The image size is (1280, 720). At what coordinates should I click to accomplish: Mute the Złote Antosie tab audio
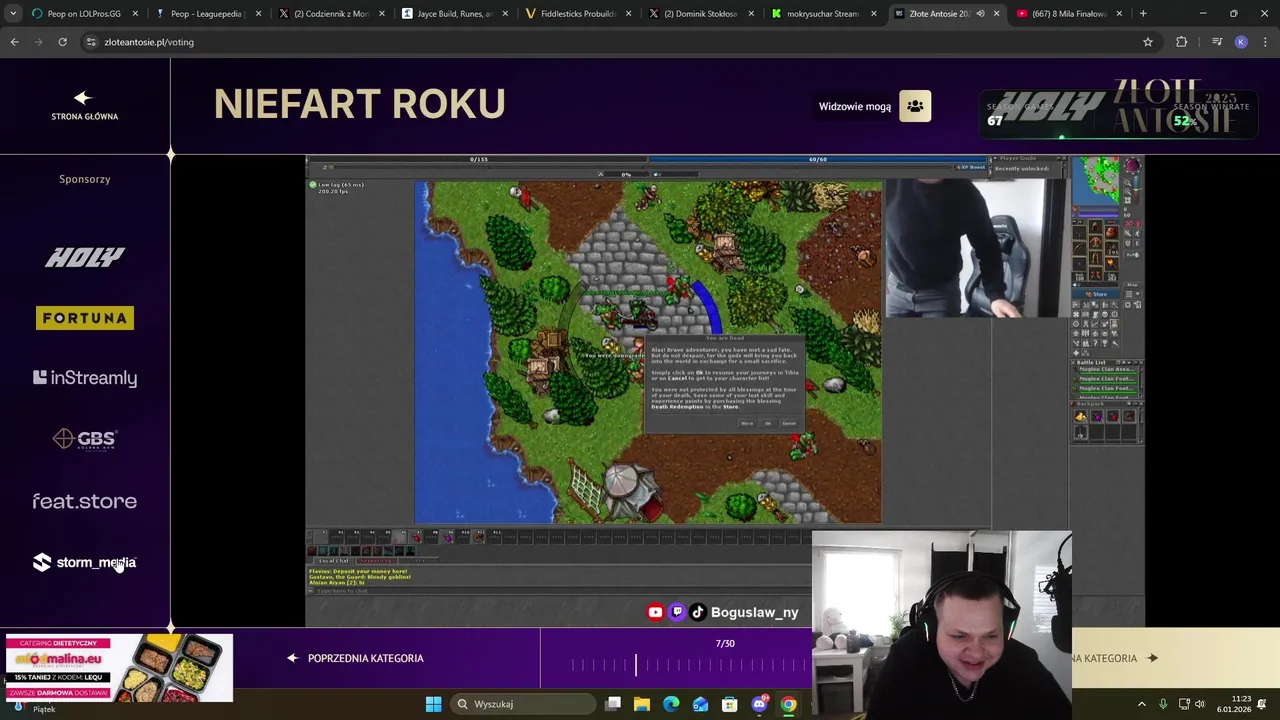point(980,14)
